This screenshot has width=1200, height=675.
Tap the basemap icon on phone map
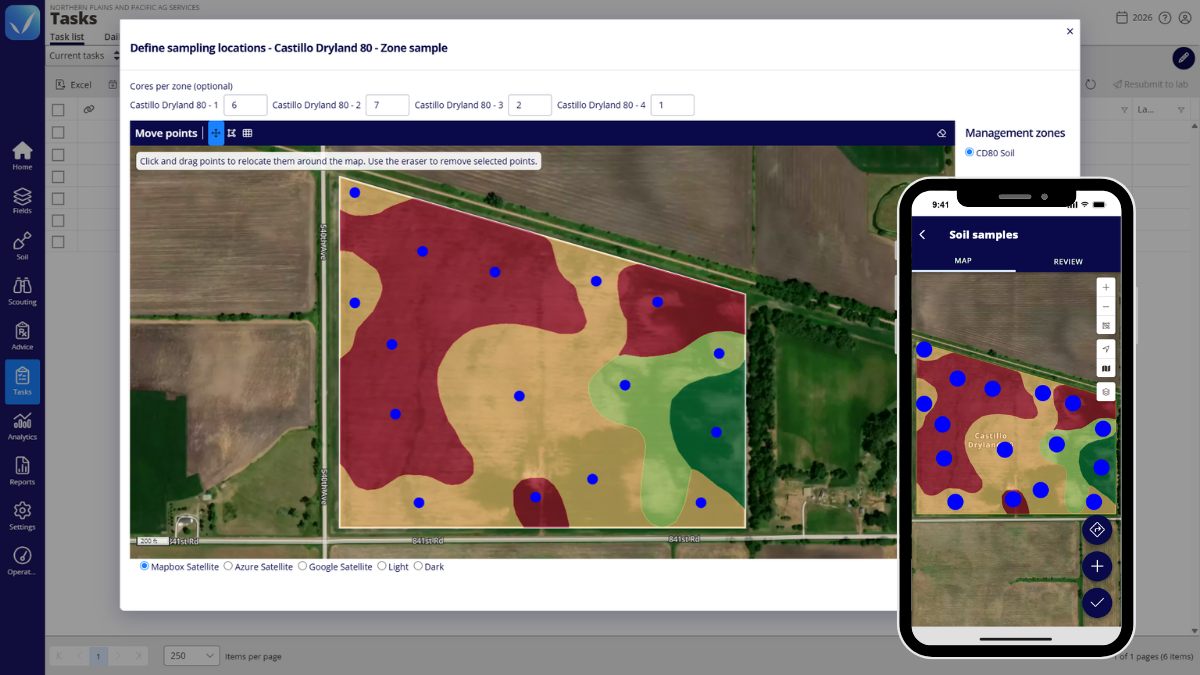pyautogui.click(x=1105, y=369)
